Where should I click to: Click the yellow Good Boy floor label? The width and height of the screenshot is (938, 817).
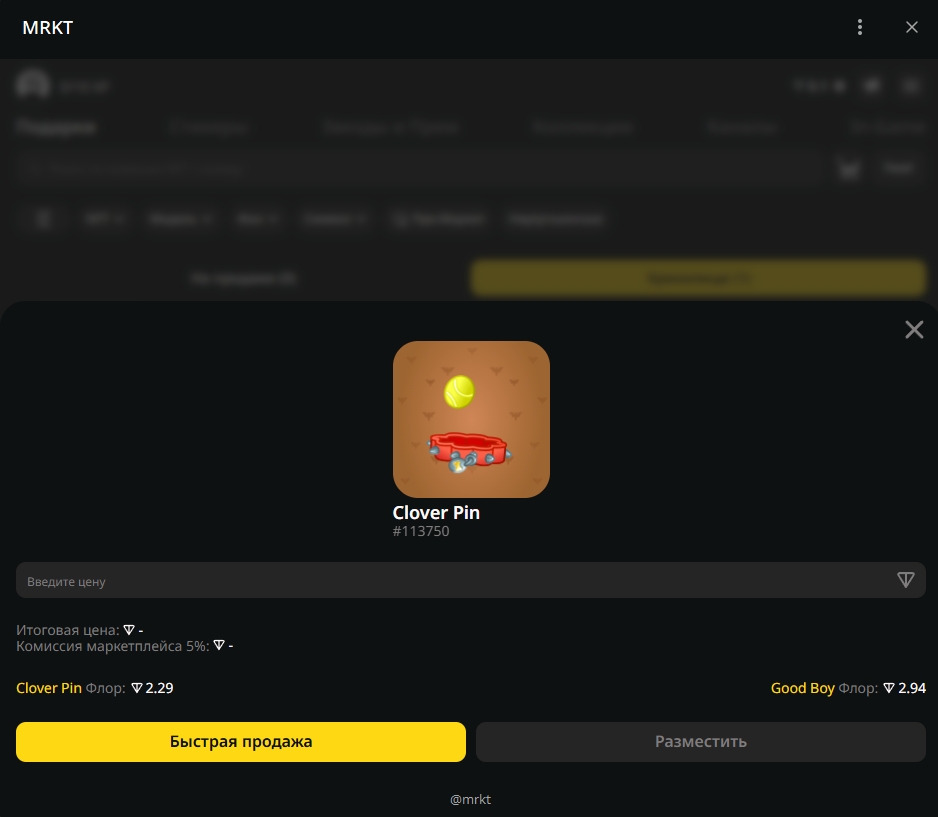coord(802,688)
